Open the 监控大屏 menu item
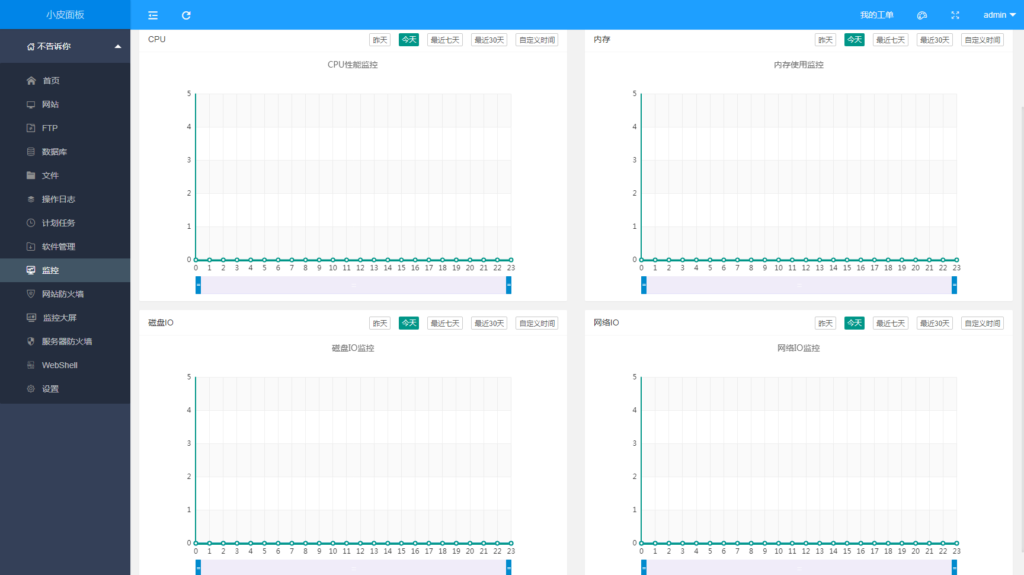This screenshot has height=575, width=1024. tap(65, 318)
